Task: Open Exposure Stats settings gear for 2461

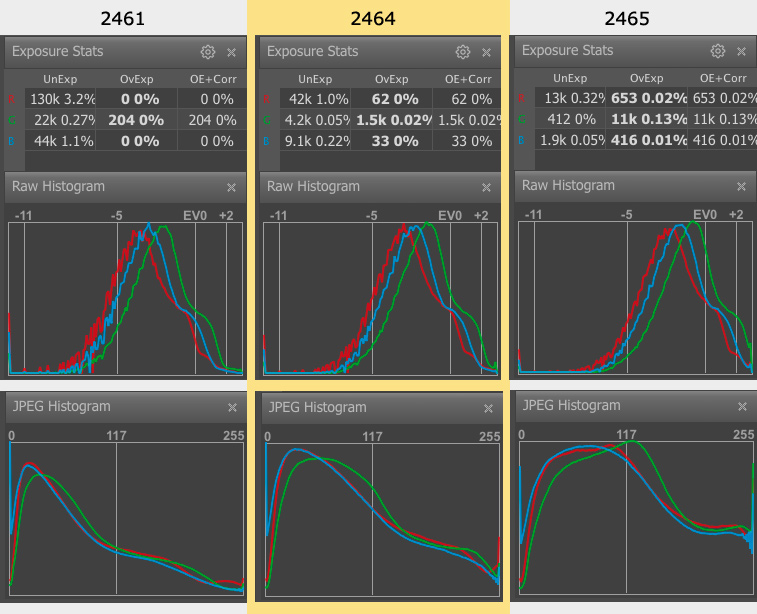Action: tap(208, 52)
